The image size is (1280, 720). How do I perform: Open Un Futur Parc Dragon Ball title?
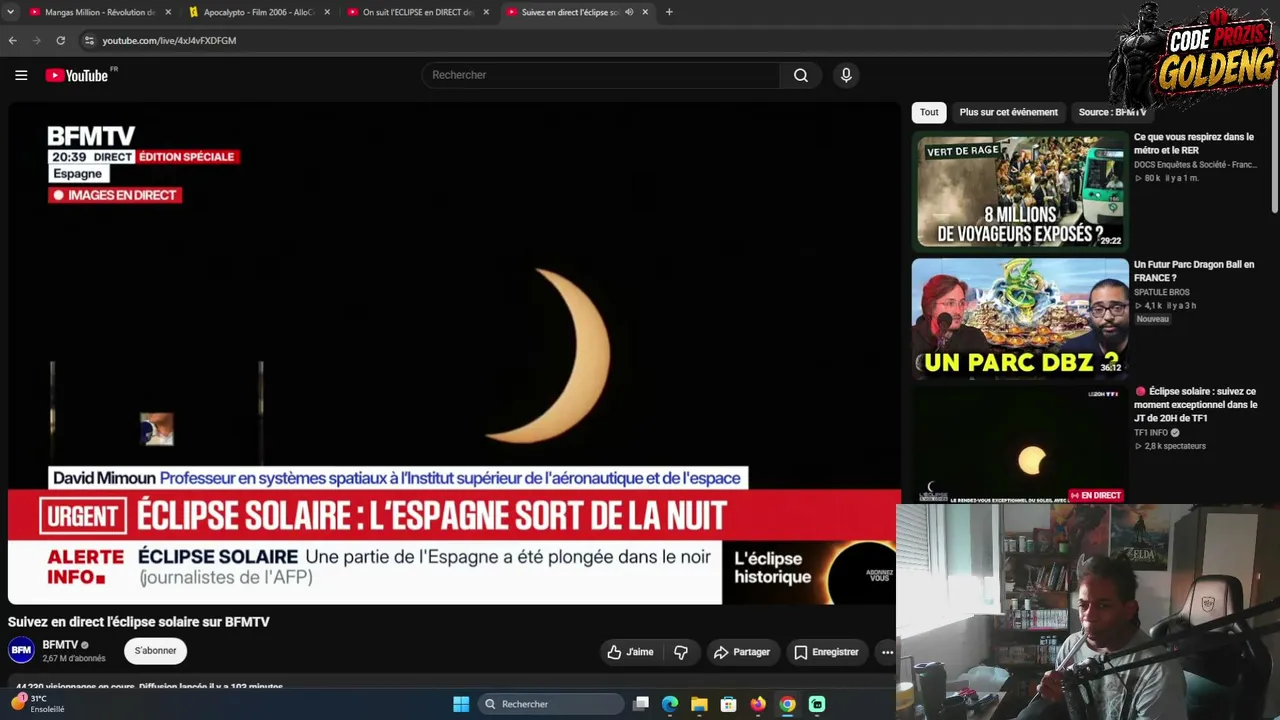click(1194, 271)
